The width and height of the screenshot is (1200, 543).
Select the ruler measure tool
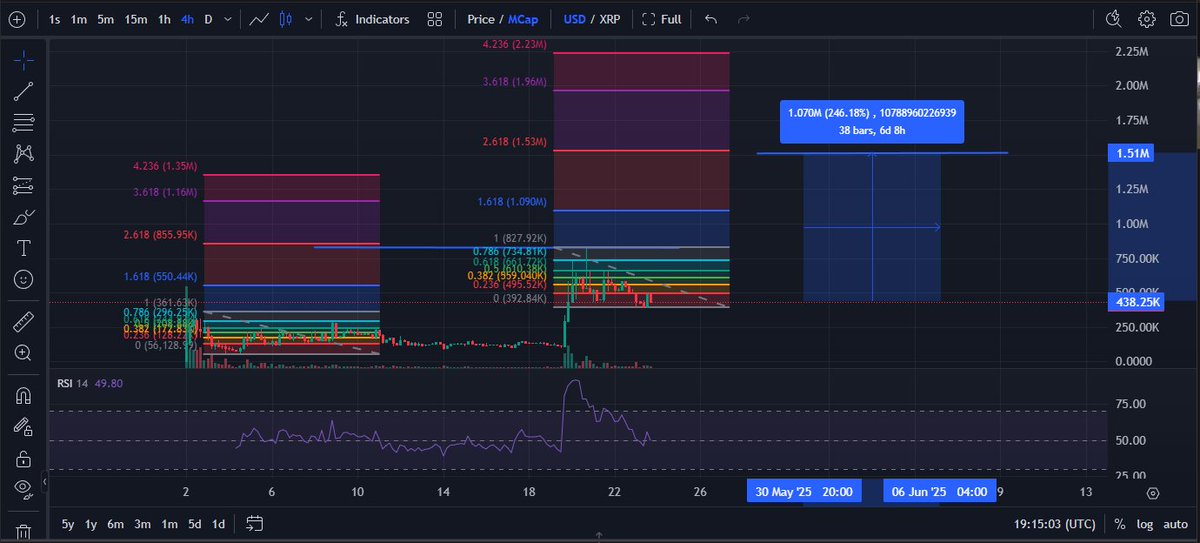click(x=25, y=322)
